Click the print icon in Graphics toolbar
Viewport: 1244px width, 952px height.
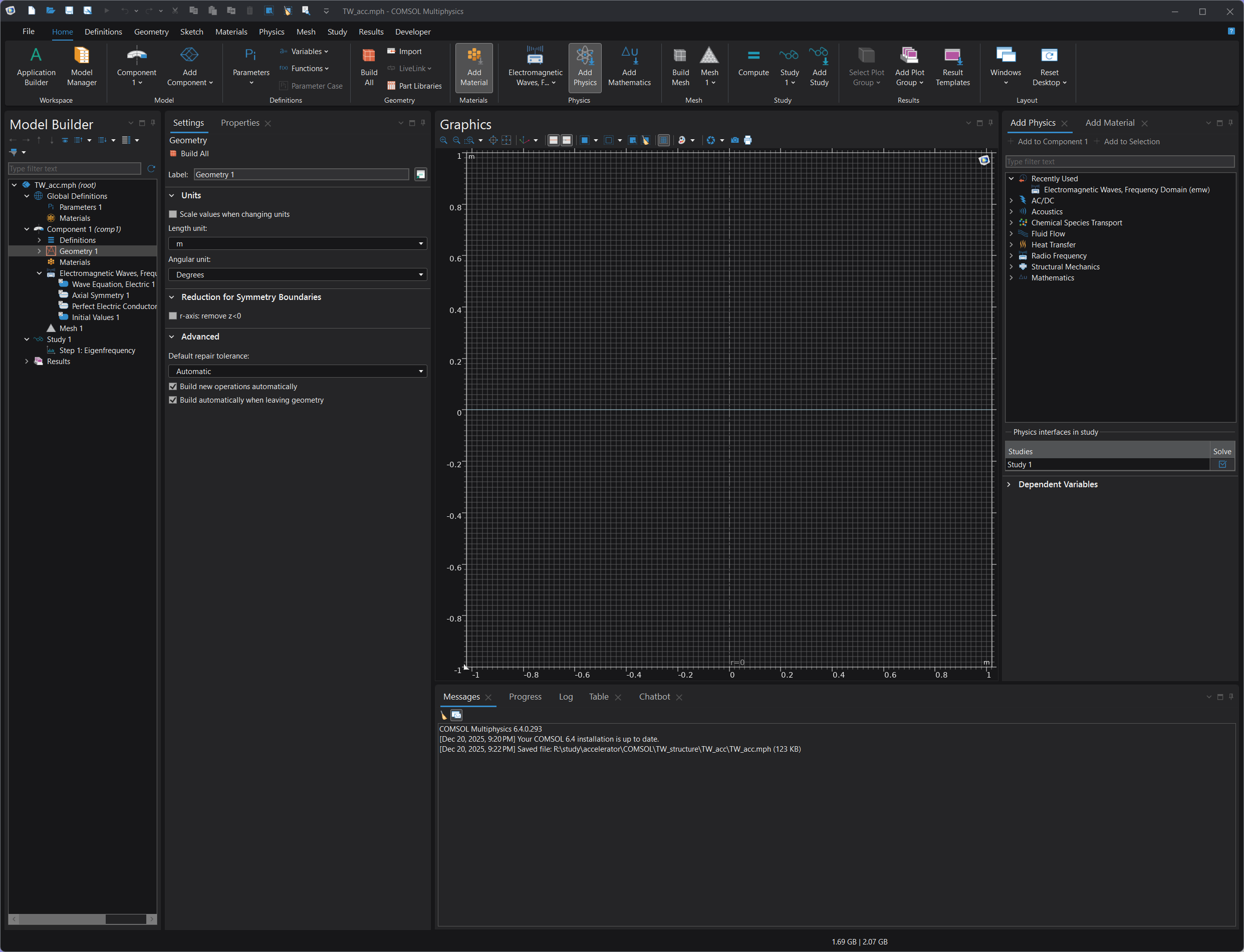click(748, 140)
